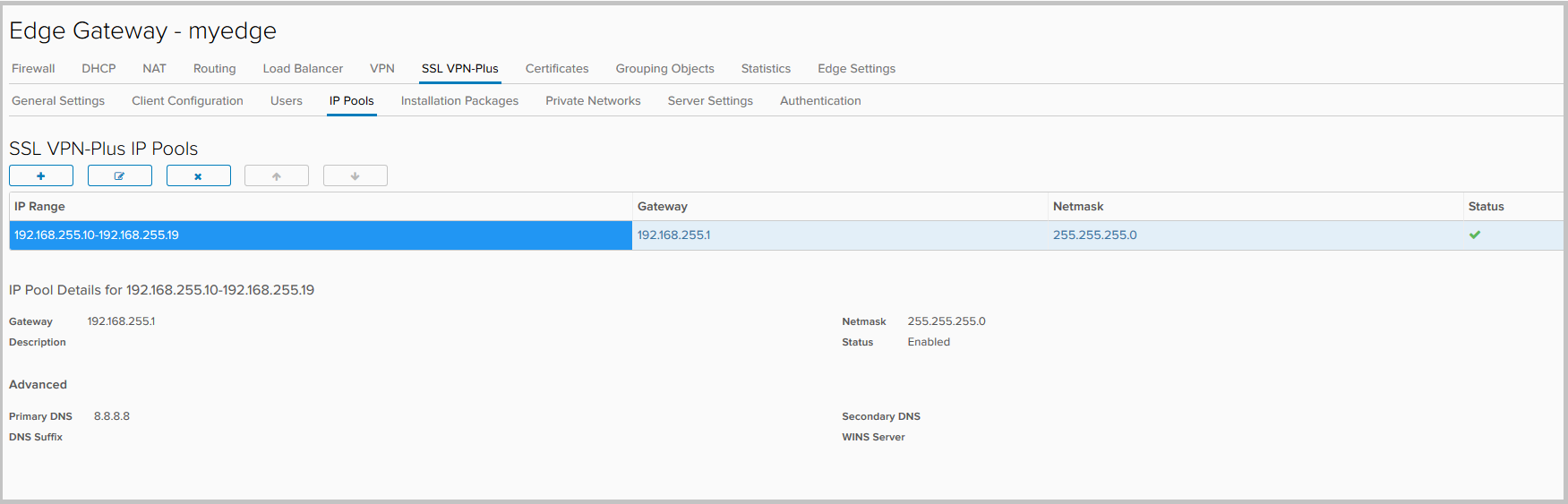This screenshot has height=504, width=1568.
Task: Click the add IP pool plus icon
Action: [41, 176]
